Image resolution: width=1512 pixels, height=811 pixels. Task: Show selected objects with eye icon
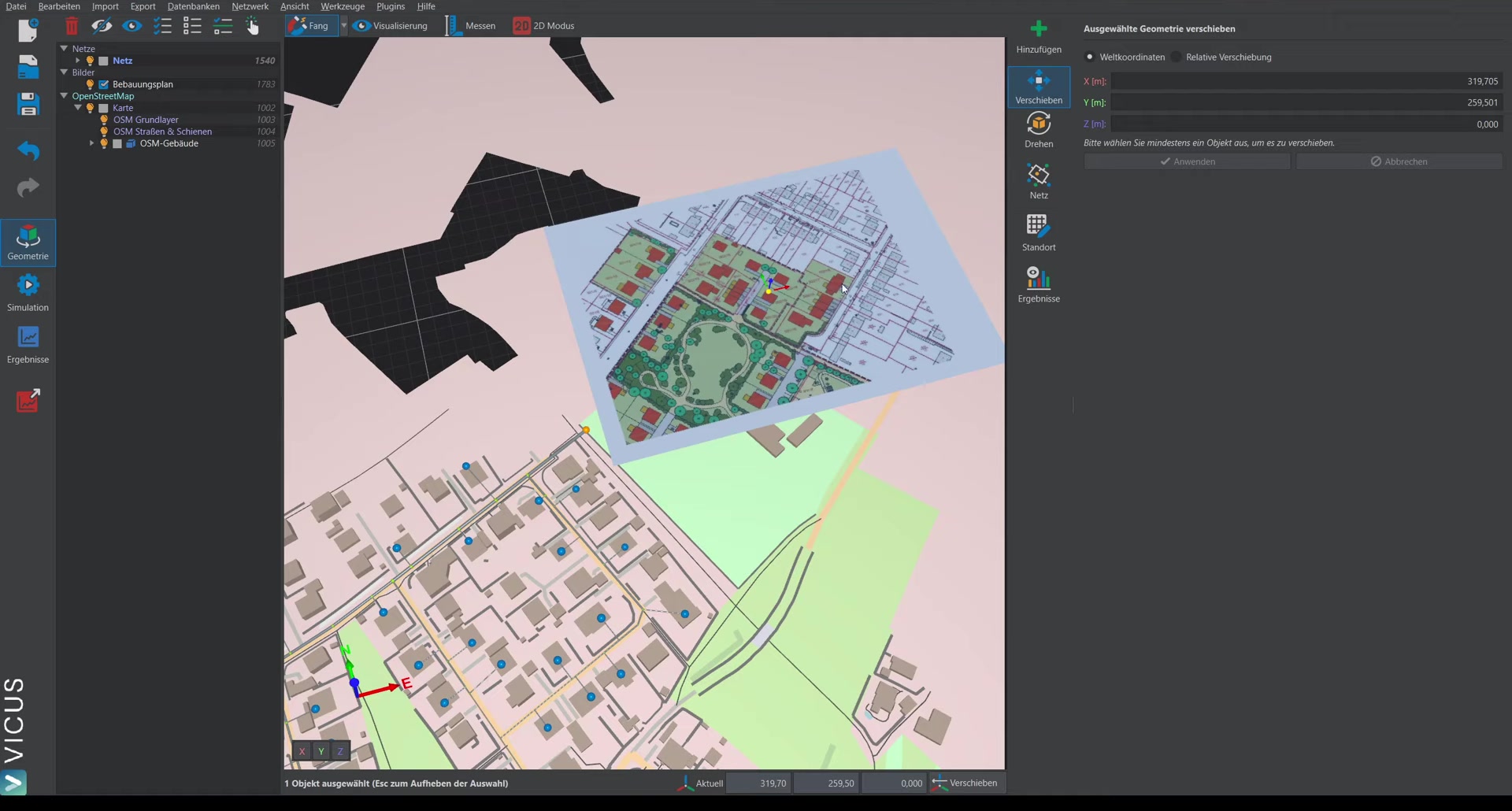pos(132,26)
